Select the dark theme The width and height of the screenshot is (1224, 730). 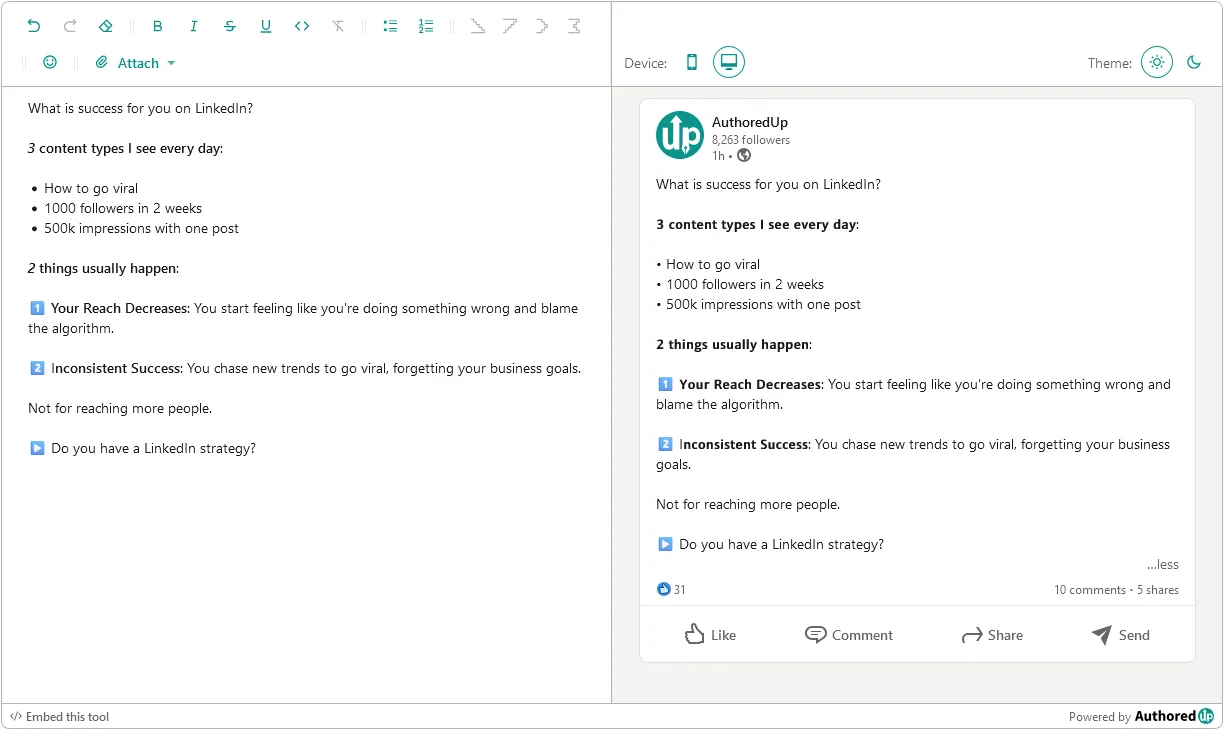pyautogui.click(x=1194, y=62)
